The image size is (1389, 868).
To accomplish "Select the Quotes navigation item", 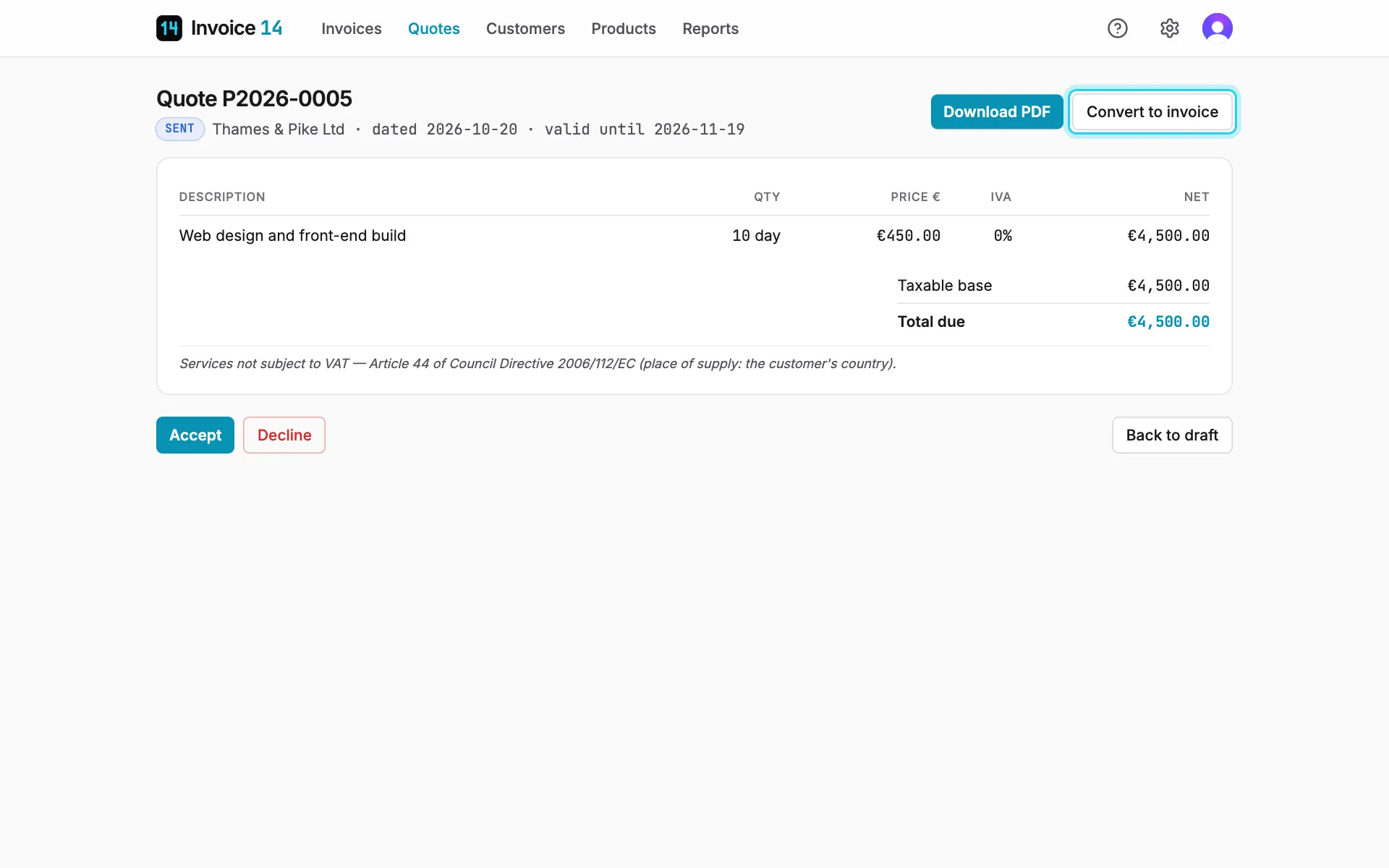I will tap(434, 28).
